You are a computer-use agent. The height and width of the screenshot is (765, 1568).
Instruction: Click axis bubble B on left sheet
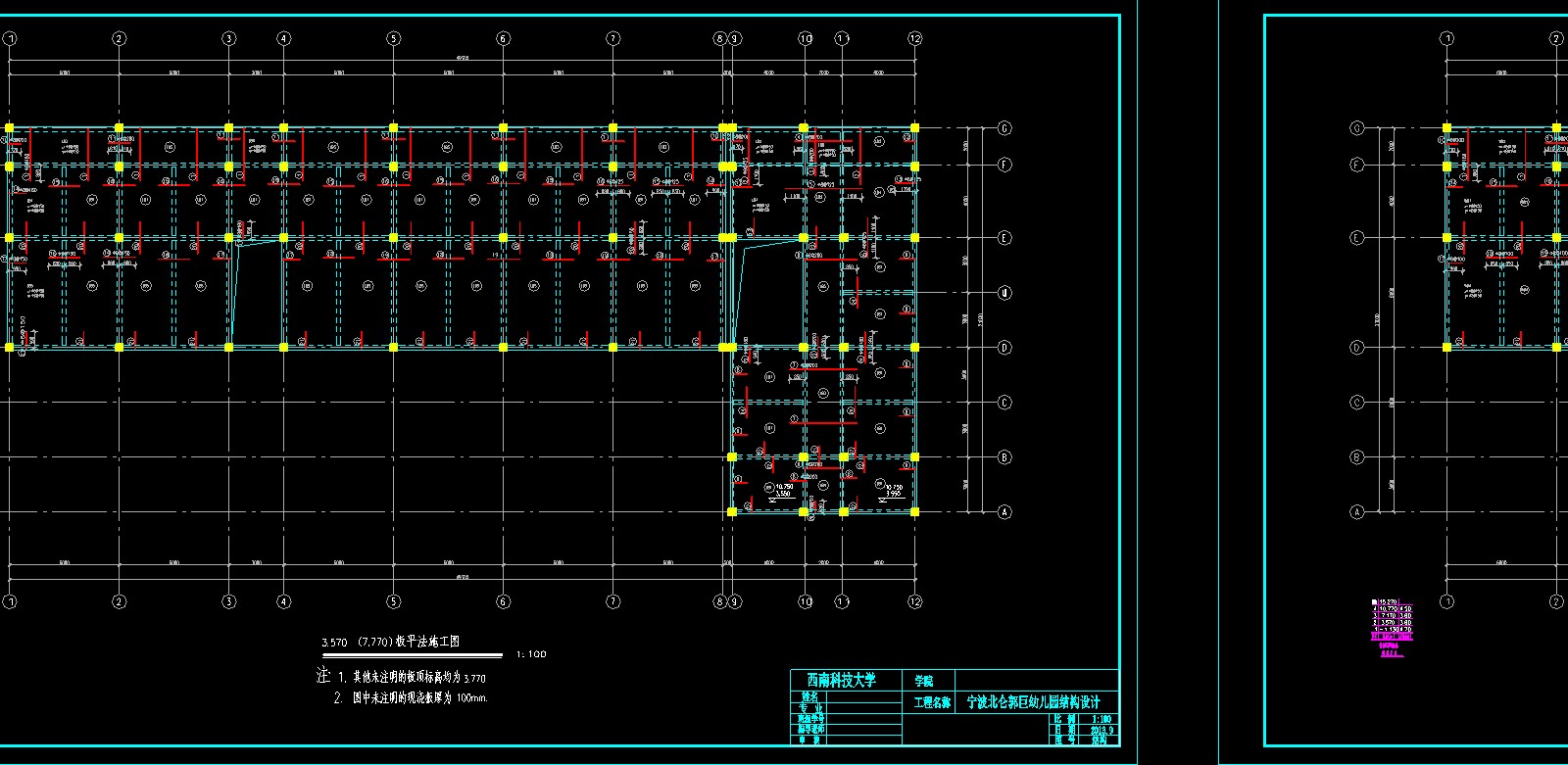pos(1004,457)
